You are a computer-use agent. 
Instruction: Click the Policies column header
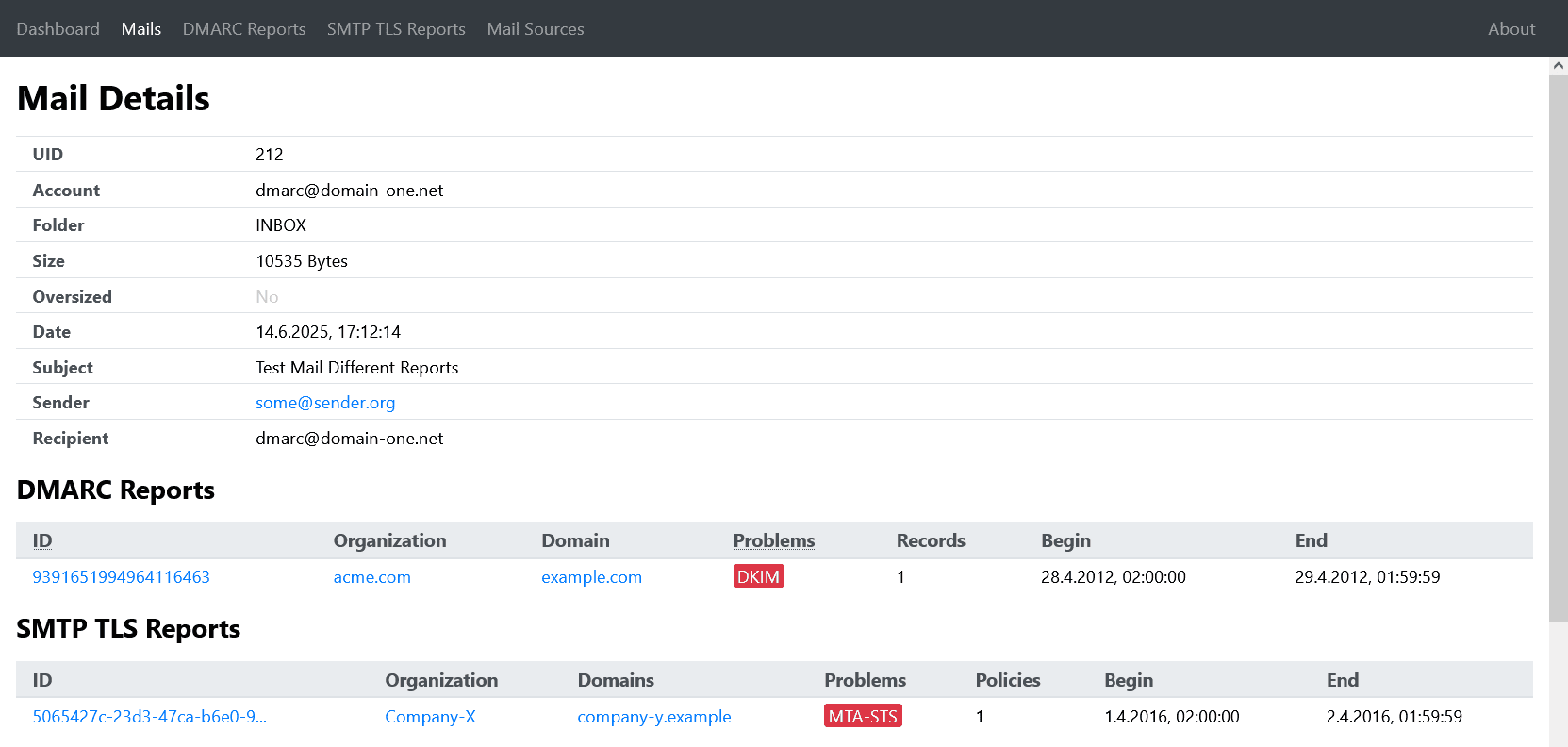coord(1008,680)
